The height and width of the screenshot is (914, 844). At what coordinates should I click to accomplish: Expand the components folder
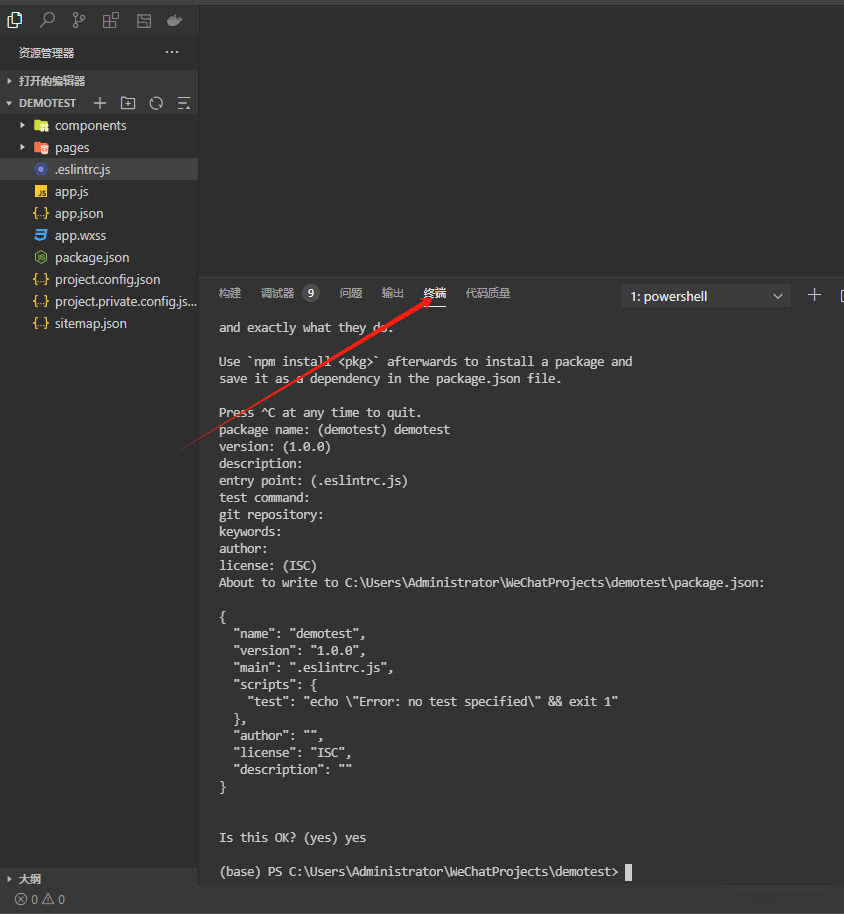point(90,125)
